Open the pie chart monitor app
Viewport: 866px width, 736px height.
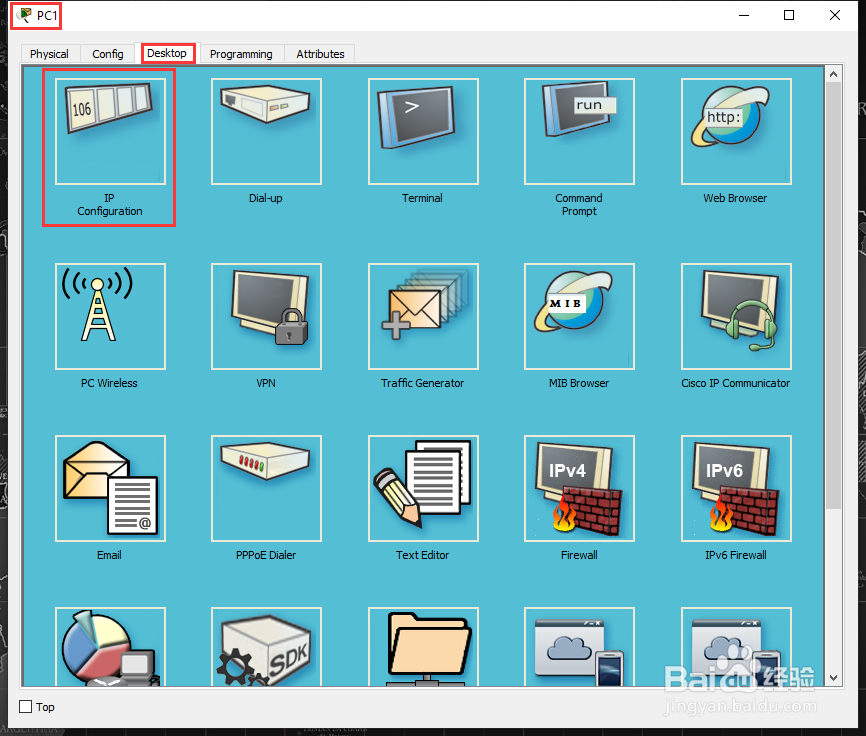click(x=110, y=647)
